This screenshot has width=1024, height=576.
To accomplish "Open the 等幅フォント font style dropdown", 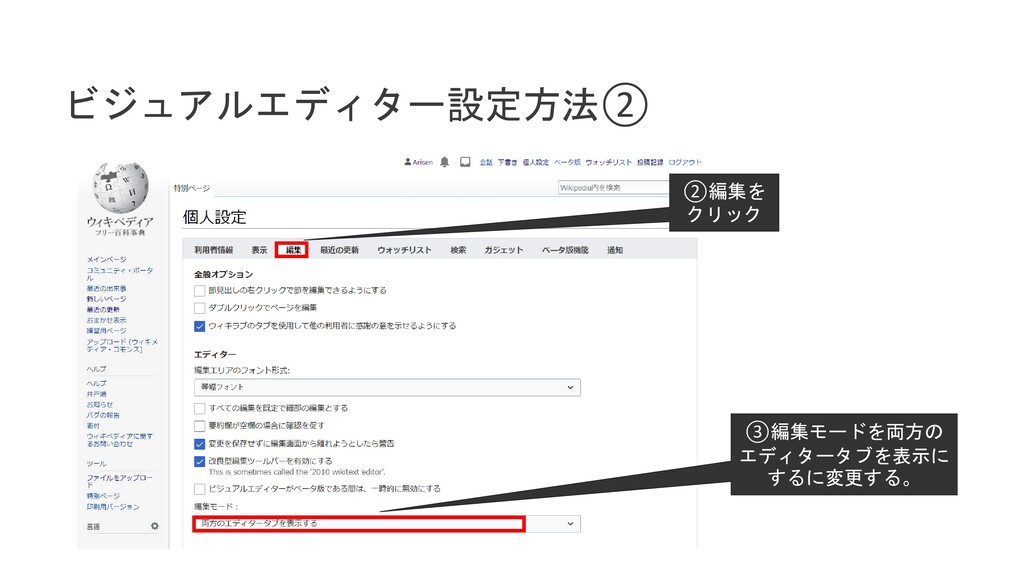I will [x=387, y=387].
